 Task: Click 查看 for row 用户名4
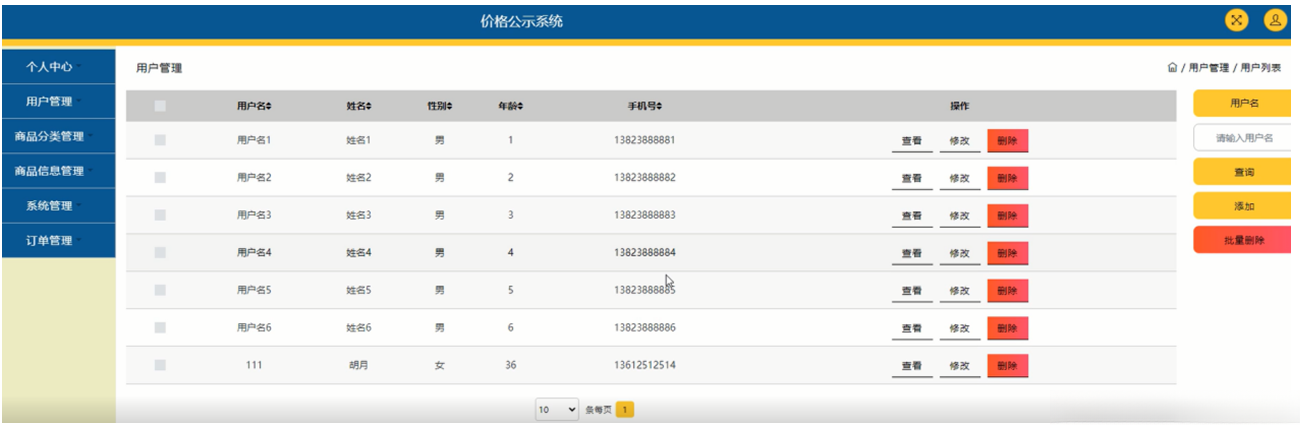911,254
